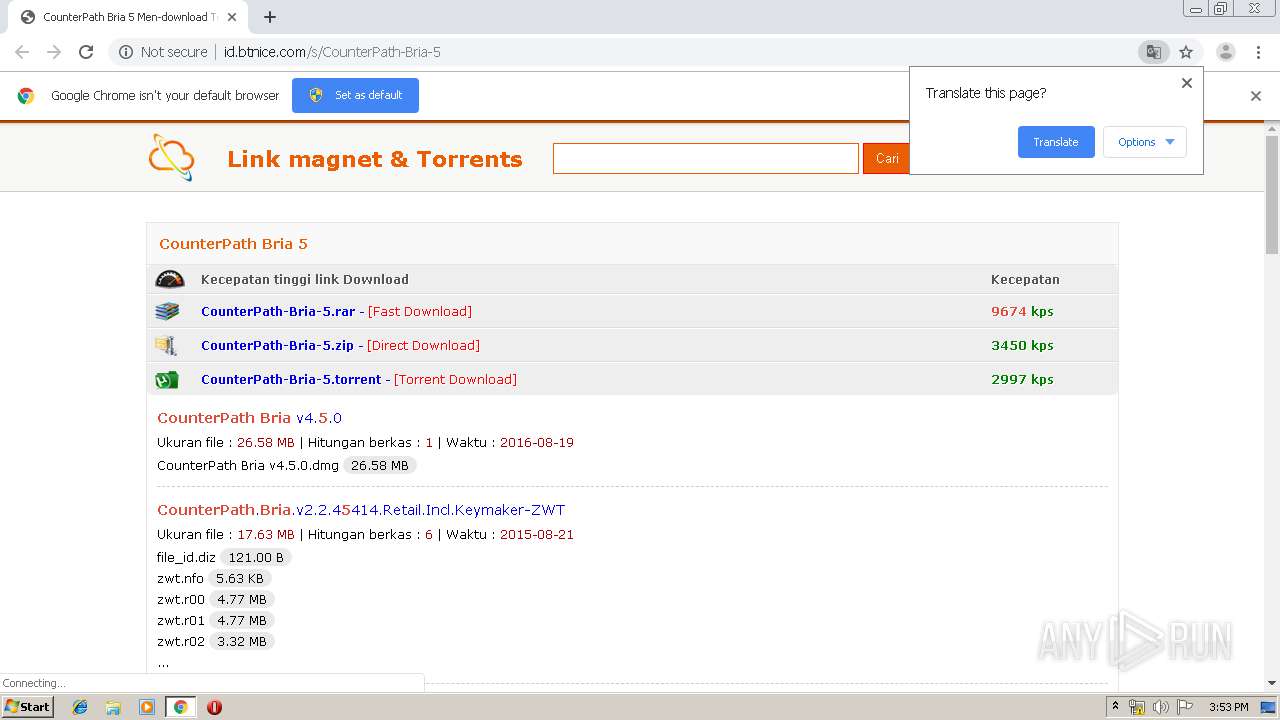Show hidden tray icons arrow
The image size is (1280, 720).
[1115, 707]
